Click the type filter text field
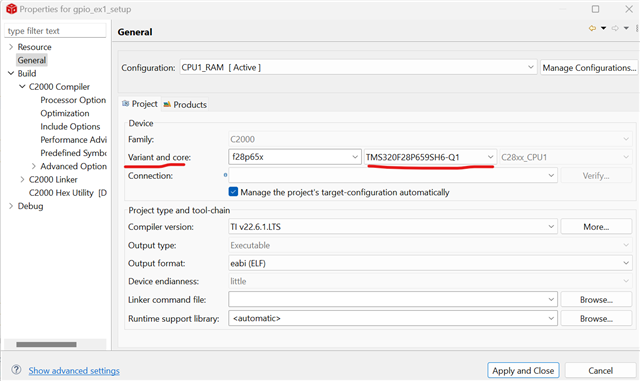 tap(56, 31)
